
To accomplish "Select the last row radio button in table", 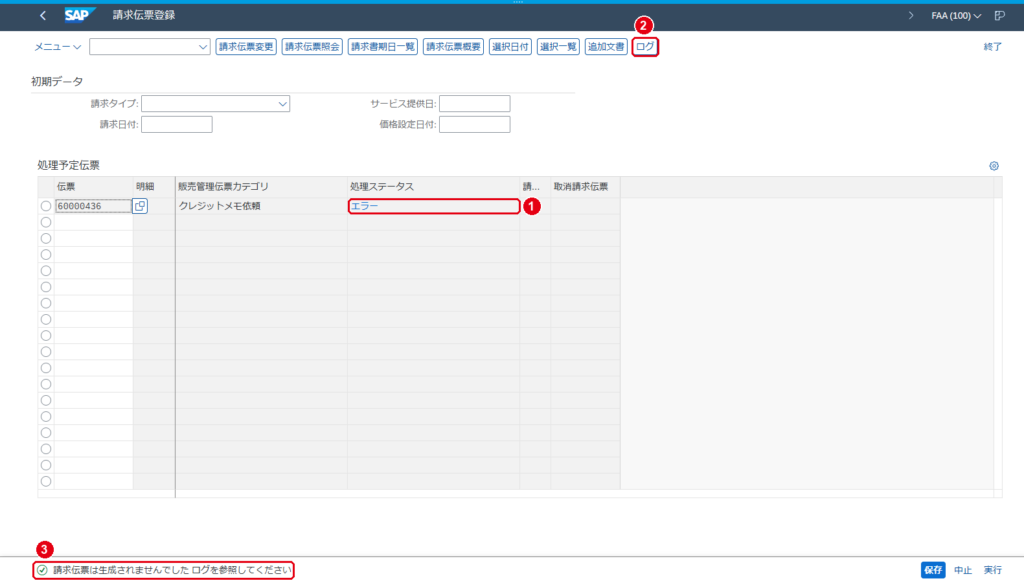I will pos(46,481).
